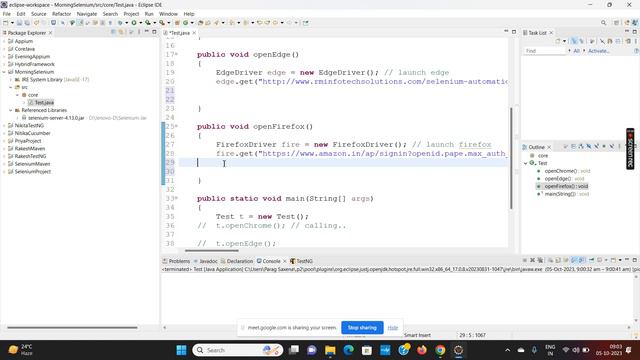Open the New Task dropdown arrow in Task List
The height and width of the screenshot is (360, 640).
coord(564,41)
